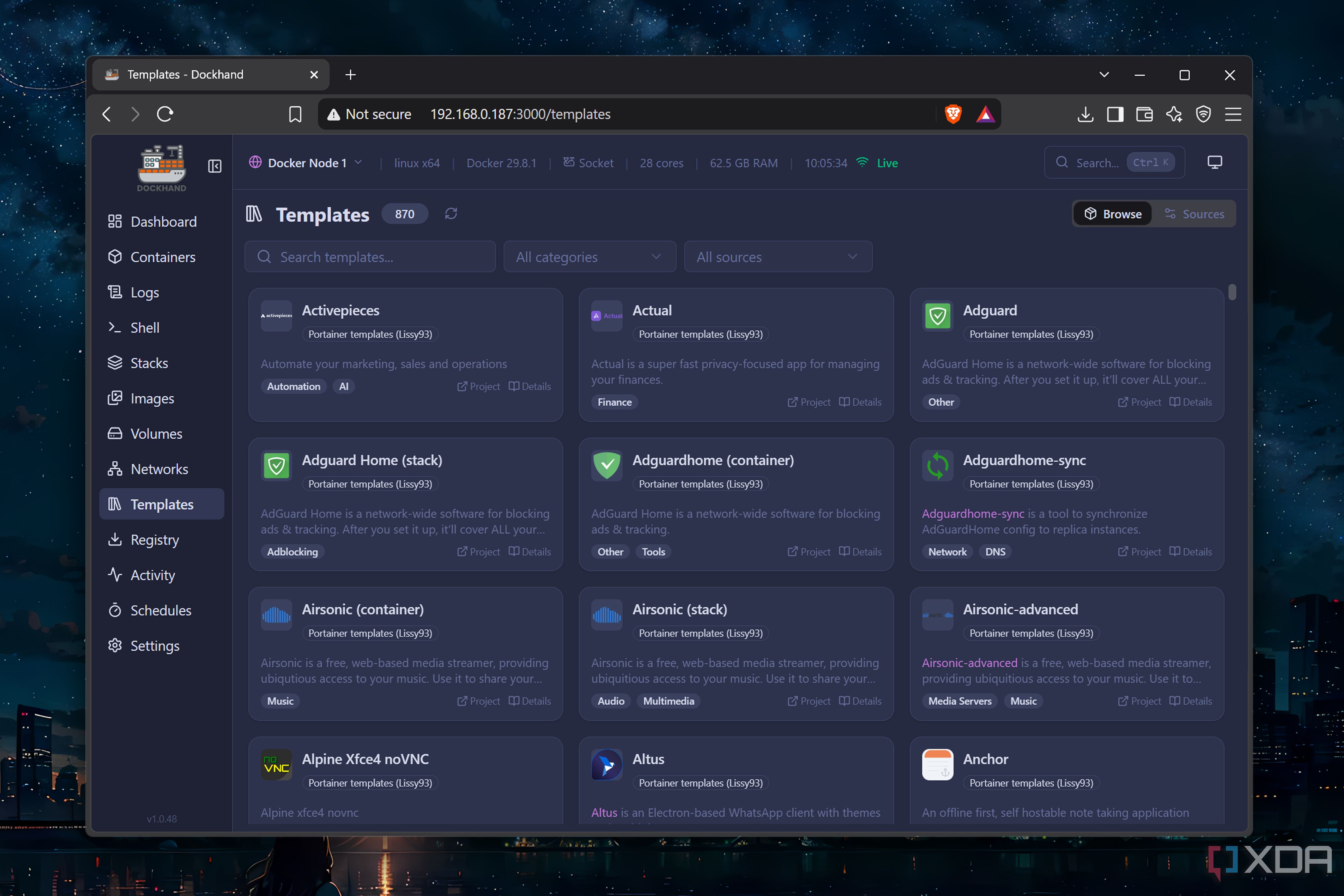Switch to Browse view
Screen dimensions: 1344x896
pyautogui.click(x=1113, y=214)
